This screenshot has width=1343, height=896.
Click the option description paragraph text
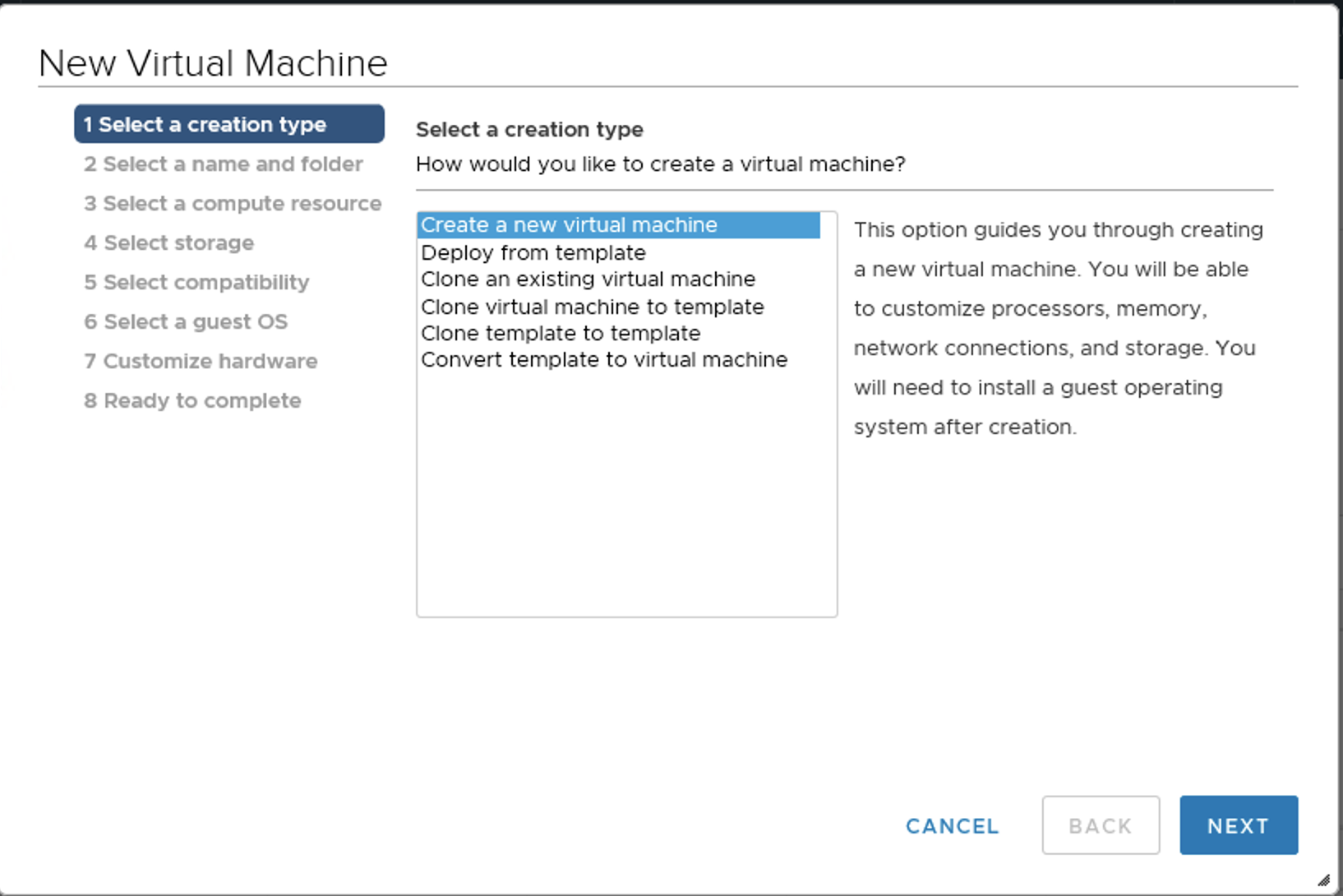(1059, 328)
